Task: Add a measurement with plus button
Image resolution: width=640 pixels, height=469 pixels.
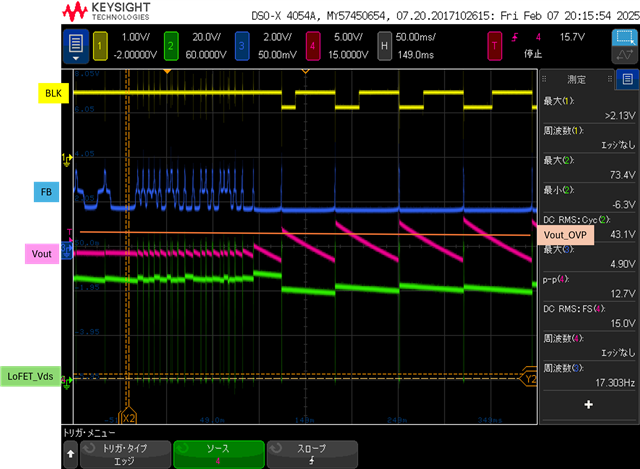Action: (x=589, y=405)
